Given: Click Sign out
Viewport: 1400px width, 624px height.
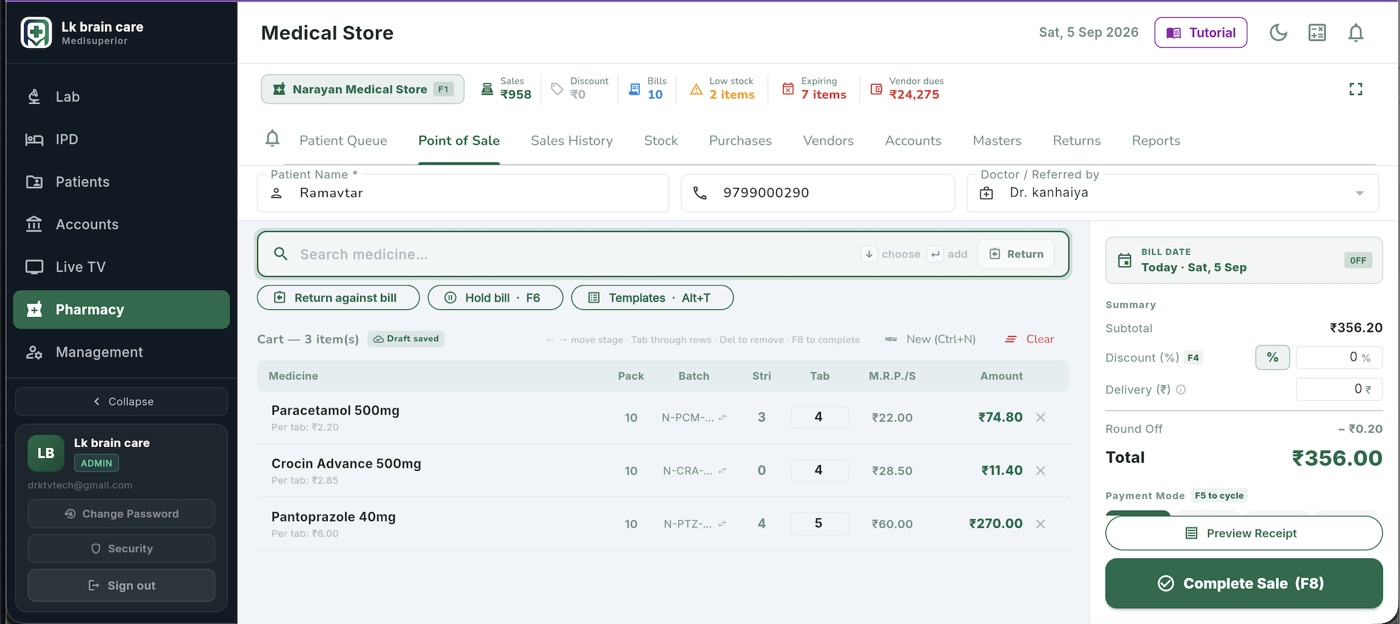Looking at the screenshot, I should pyautogui.click(x=121, y=585).
